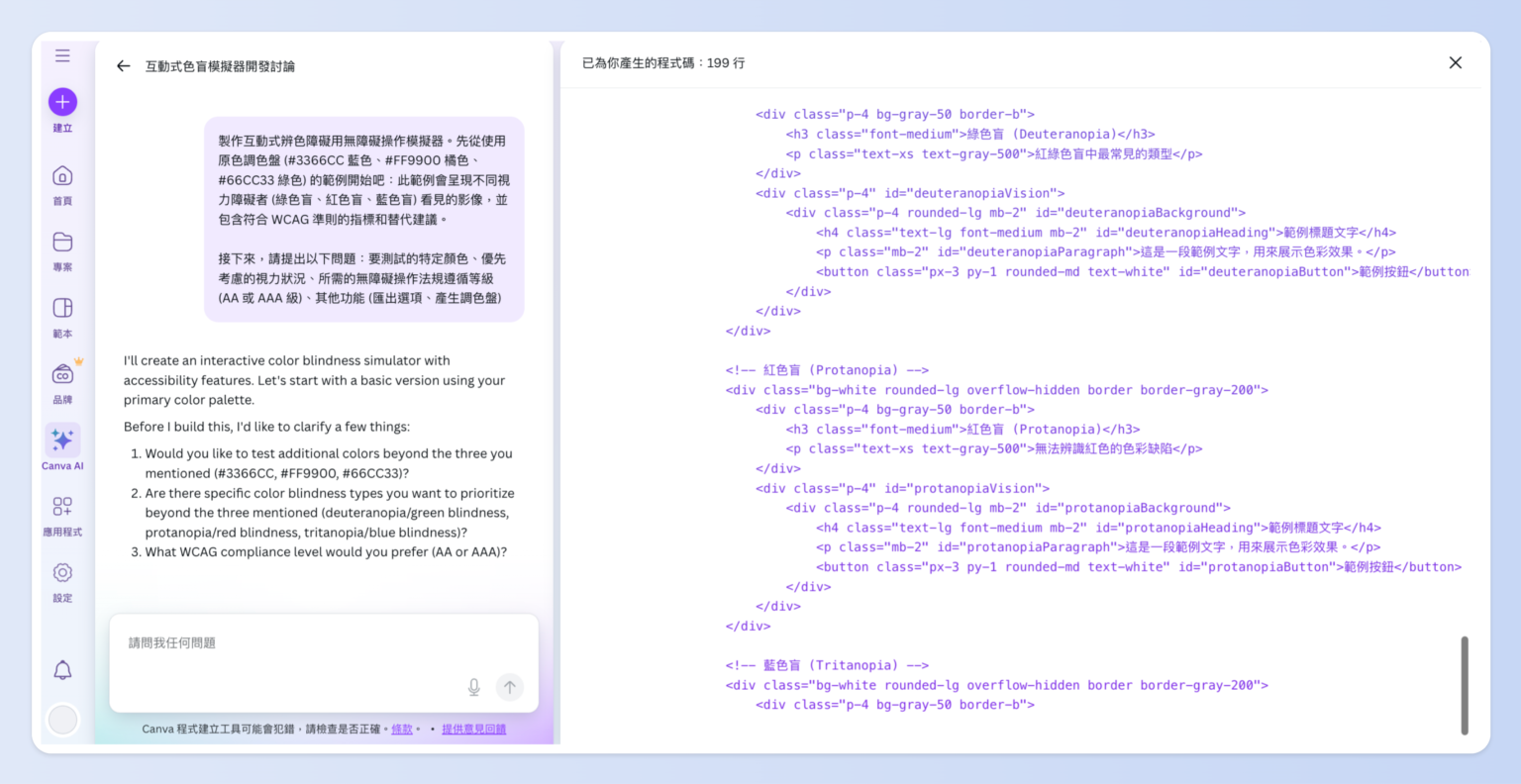Click the code panel scrollbar handle

1465,683
